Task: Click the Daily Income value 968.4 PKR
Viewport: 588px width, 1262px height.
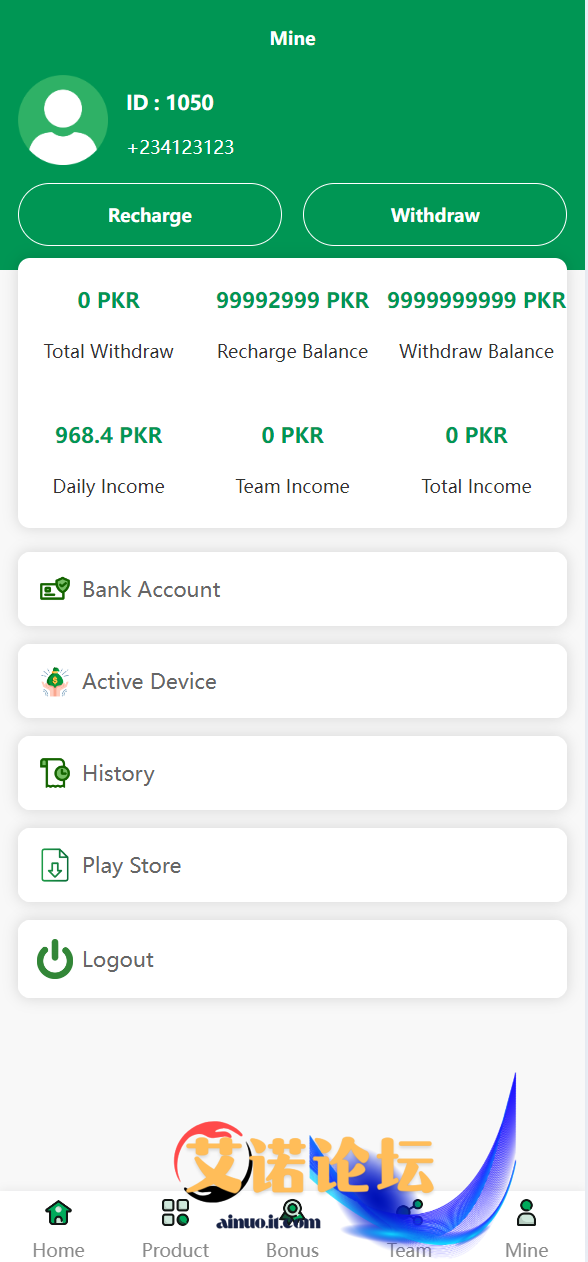Action: pos(108,435)
